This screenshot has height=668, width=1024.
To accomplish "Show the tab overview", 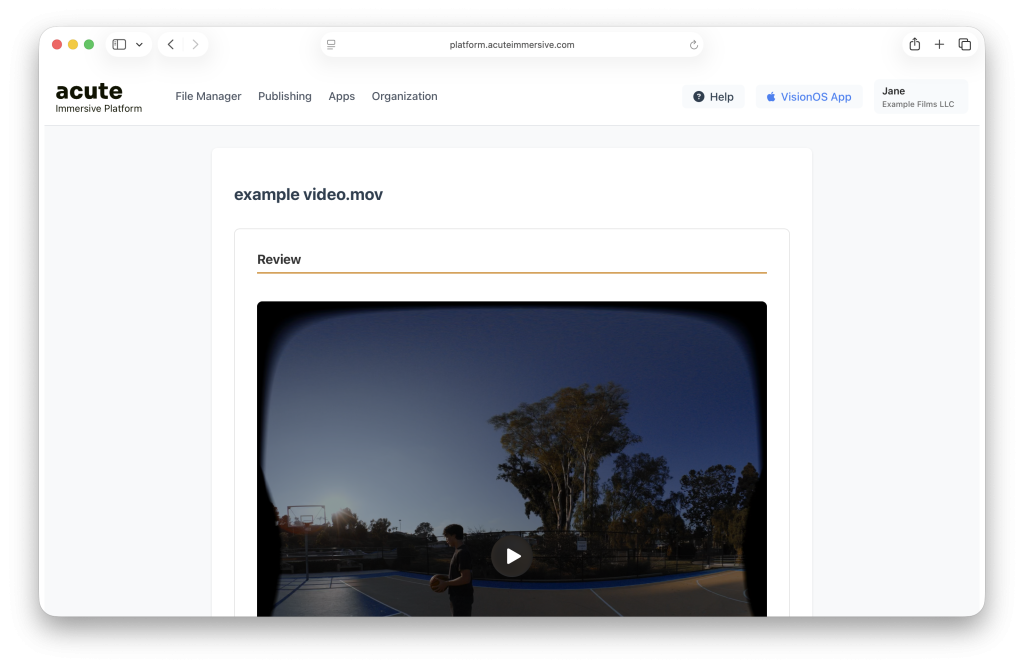I will click(964, 45).
